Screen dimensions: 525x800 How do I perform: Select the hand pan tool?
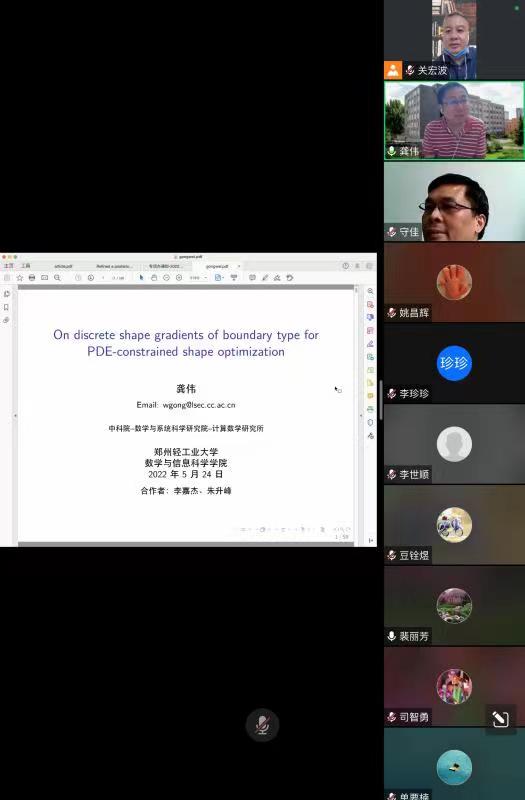tap(154, 278)
